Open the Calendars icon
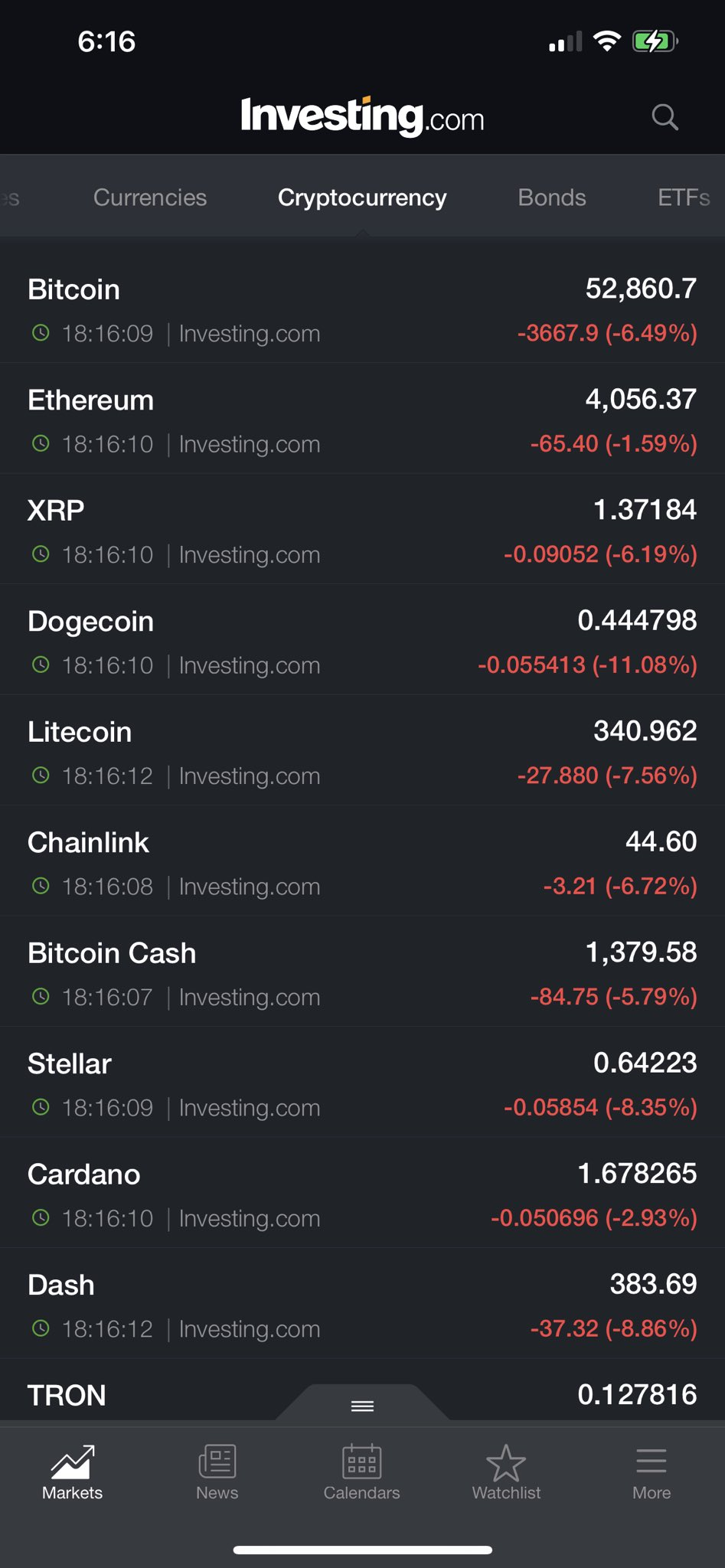725x1568 pixels. pos(361,1462)
